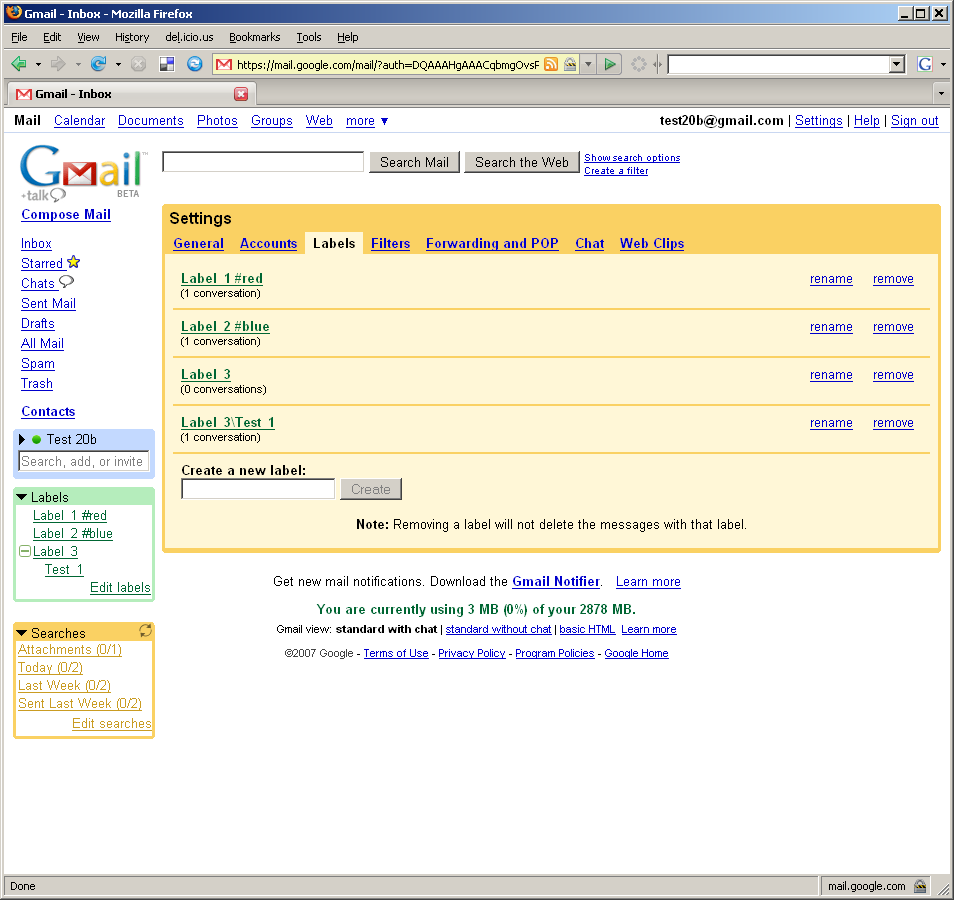Click the star icon beside Starred

pos(74,262)
